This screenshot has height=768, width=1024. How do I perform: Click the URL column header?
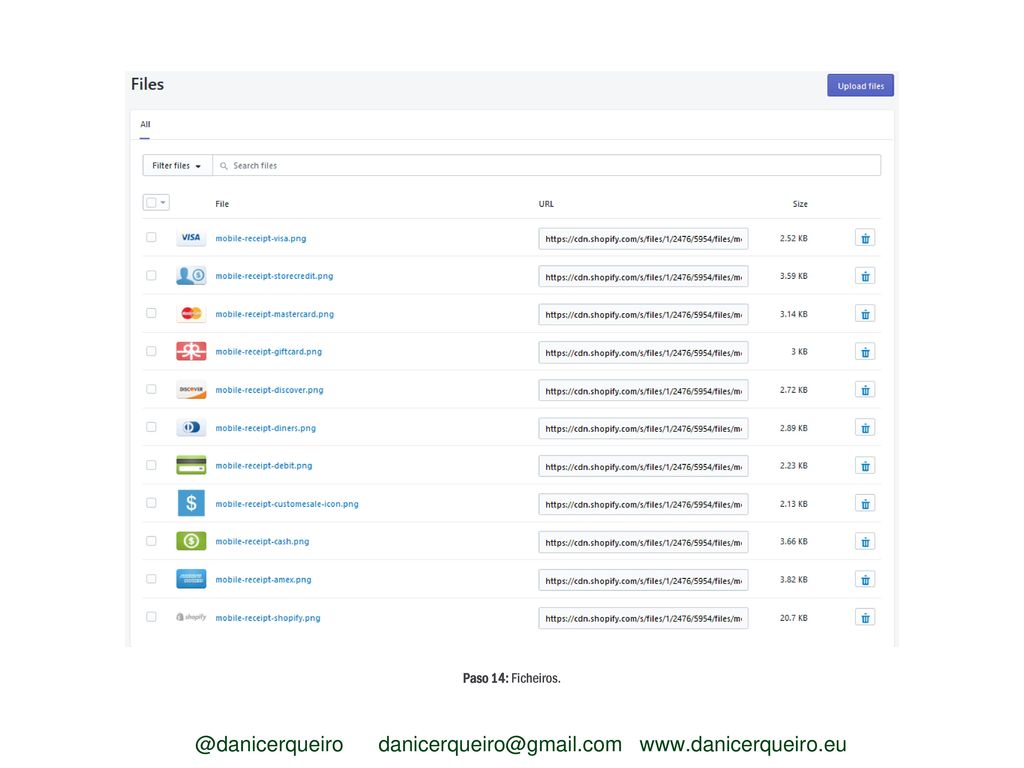click(x=546, y=204)
